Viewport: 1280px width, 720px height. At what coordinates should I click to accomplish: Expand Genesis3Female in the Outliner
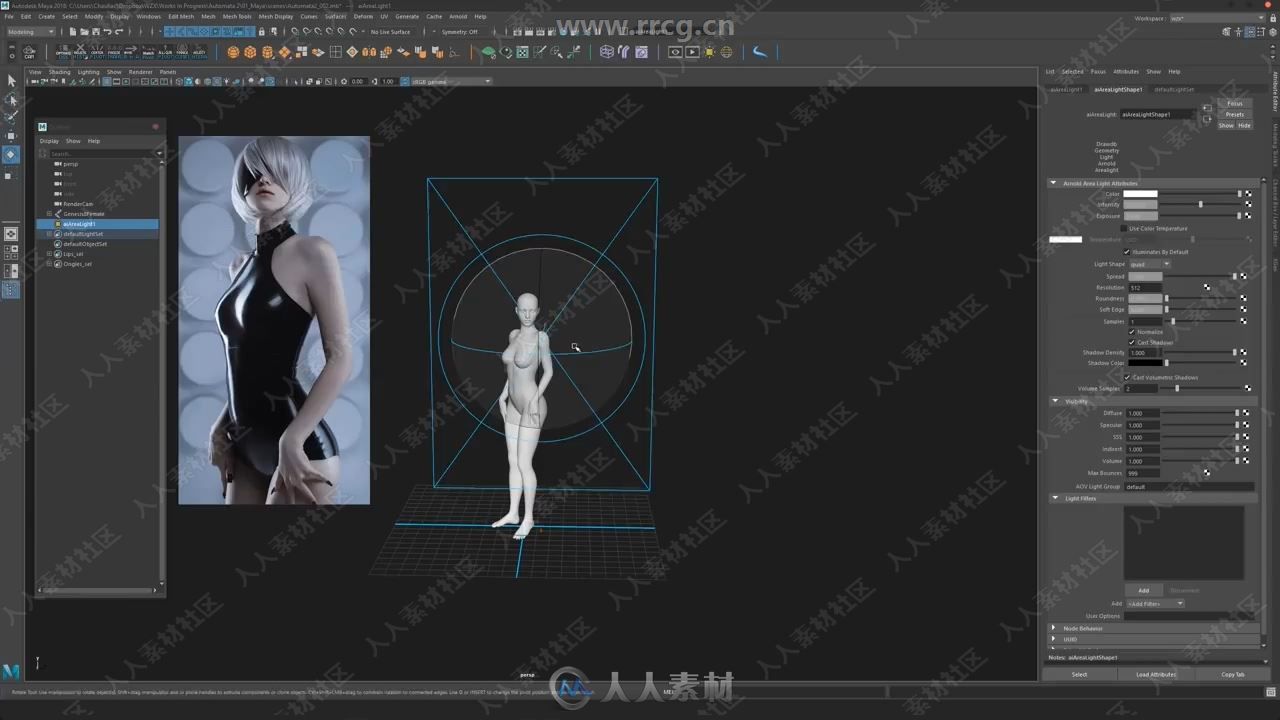click(49, 214)
